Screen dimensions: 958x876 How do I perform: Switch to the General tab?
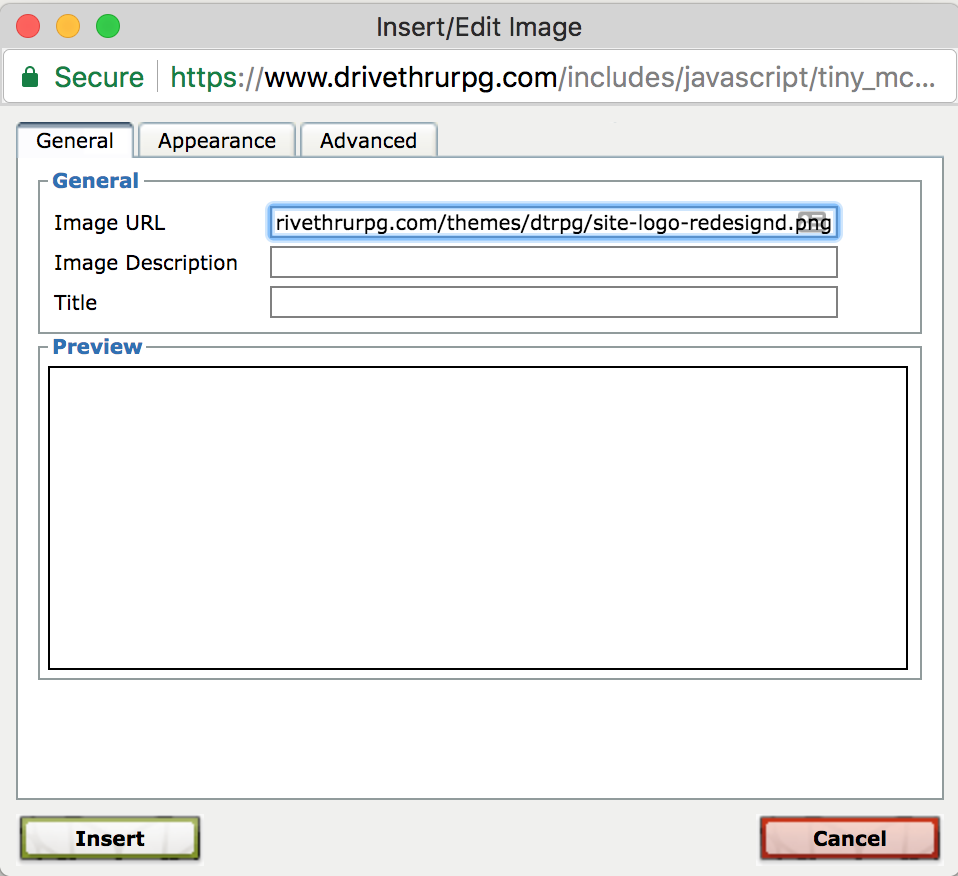(74, 141)
